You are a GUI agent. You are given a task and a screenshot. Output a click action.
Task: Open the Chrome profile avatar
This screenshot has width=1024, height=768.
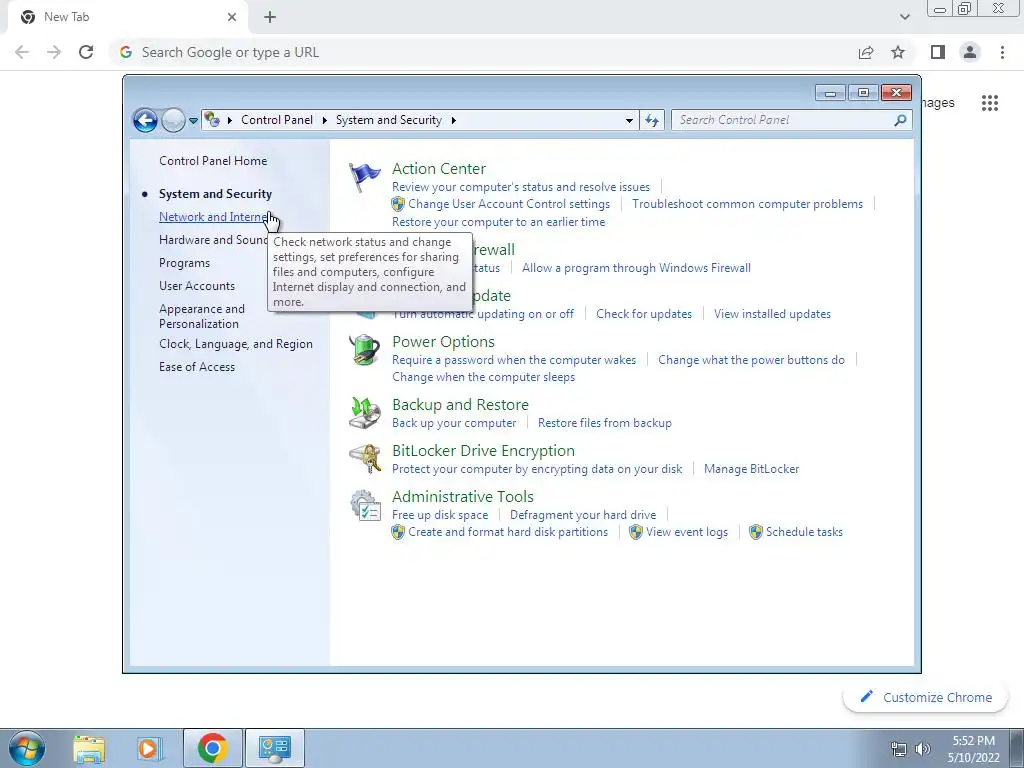tap(970, 52)
